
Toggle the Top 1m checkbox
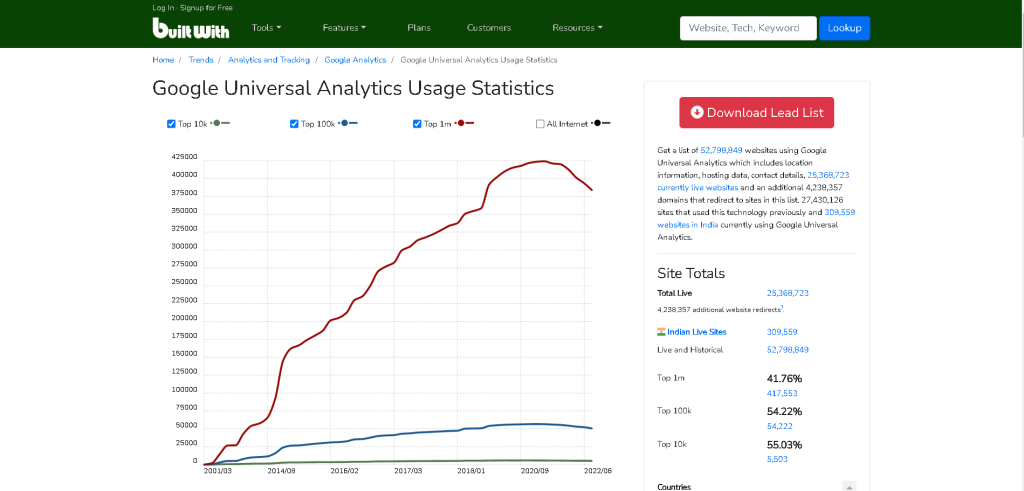[417, 124]
